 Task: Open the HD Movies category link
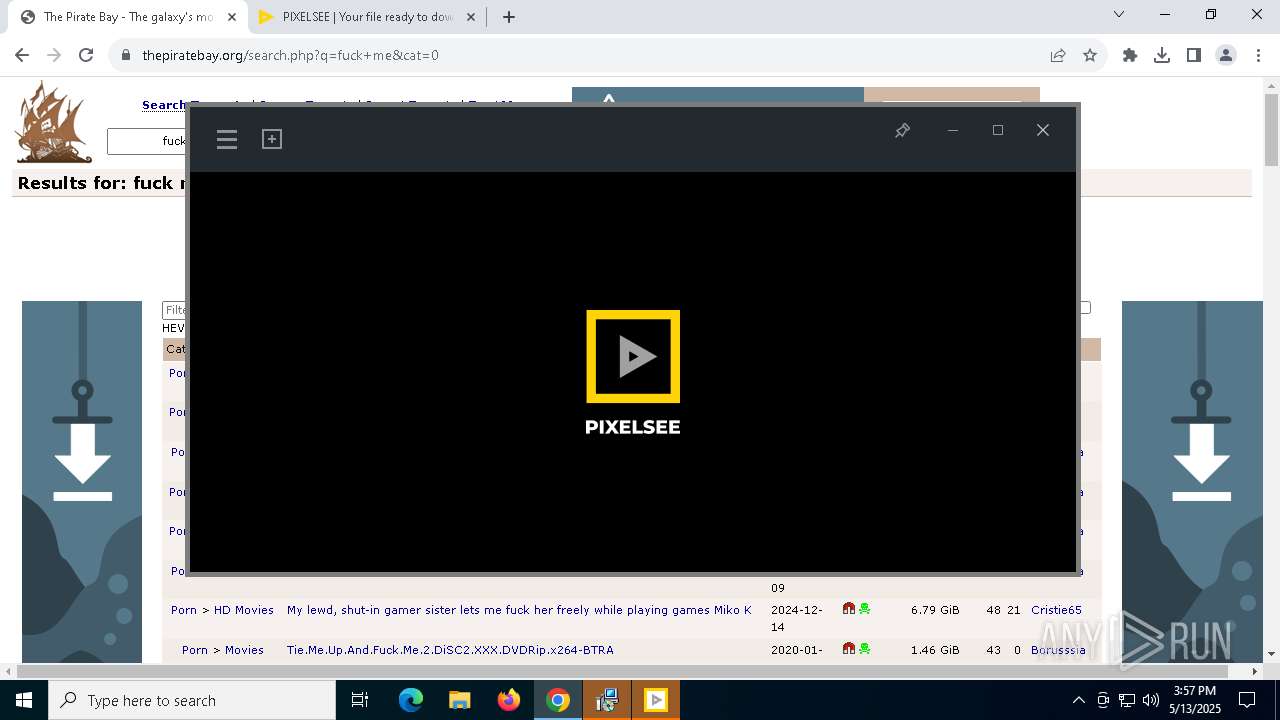[x=243, y=610]
